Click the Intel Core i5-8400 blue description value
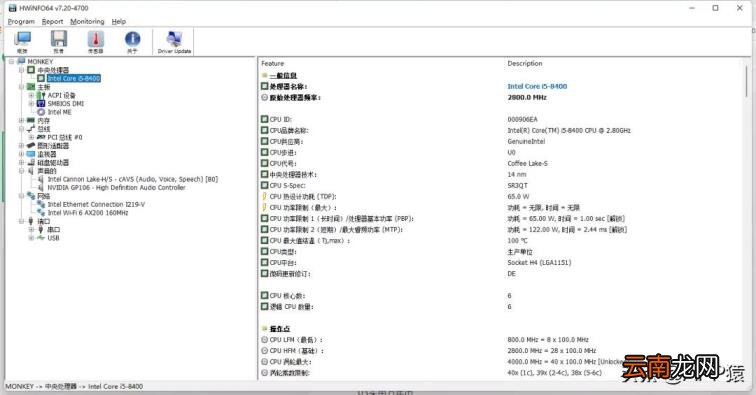 537,86
